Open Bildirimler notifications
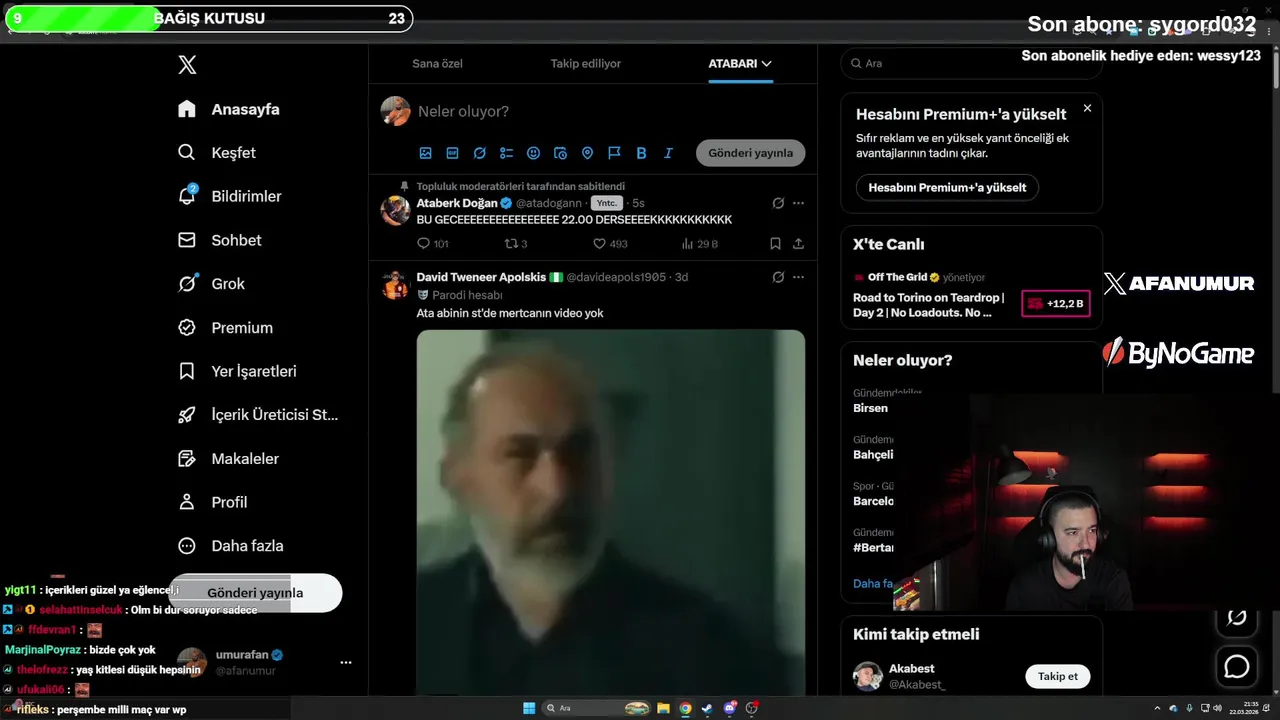Screen dimensions: 1280x720 [229, 196]
